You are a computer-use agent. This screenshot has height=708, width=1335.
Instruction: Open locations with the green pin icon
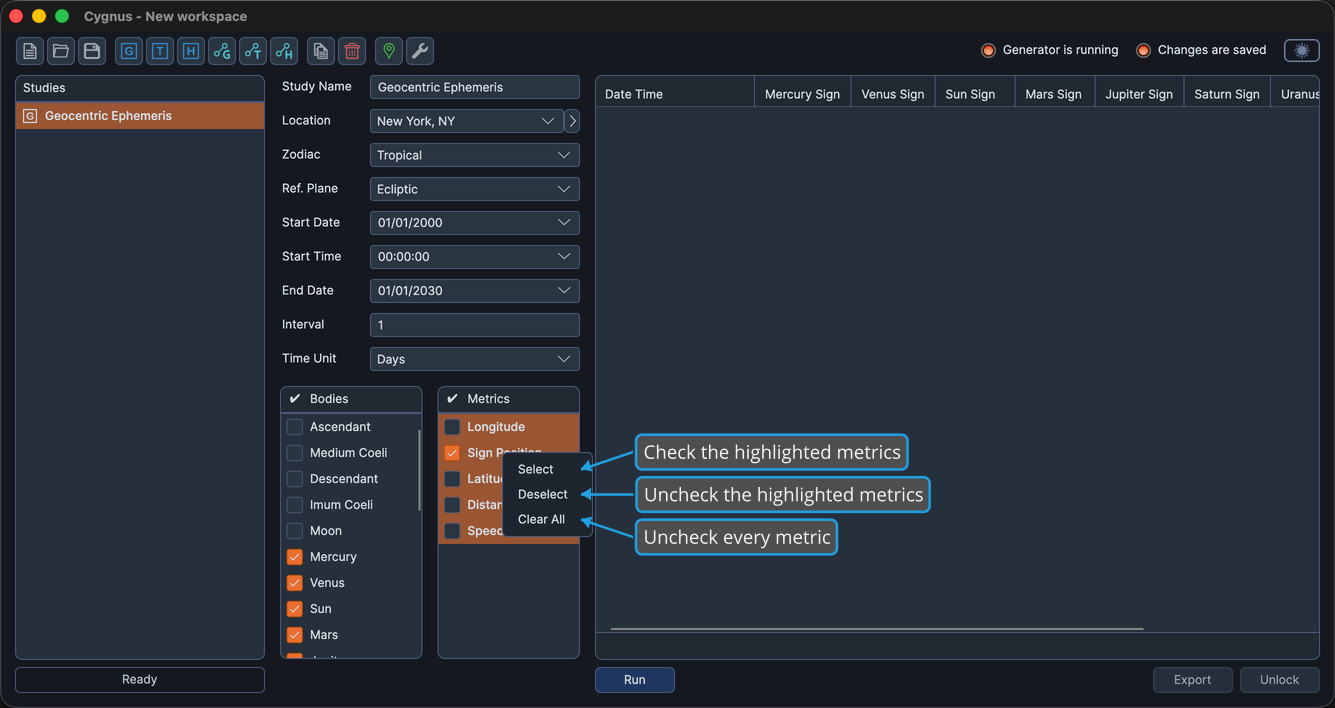click(389, 51)
